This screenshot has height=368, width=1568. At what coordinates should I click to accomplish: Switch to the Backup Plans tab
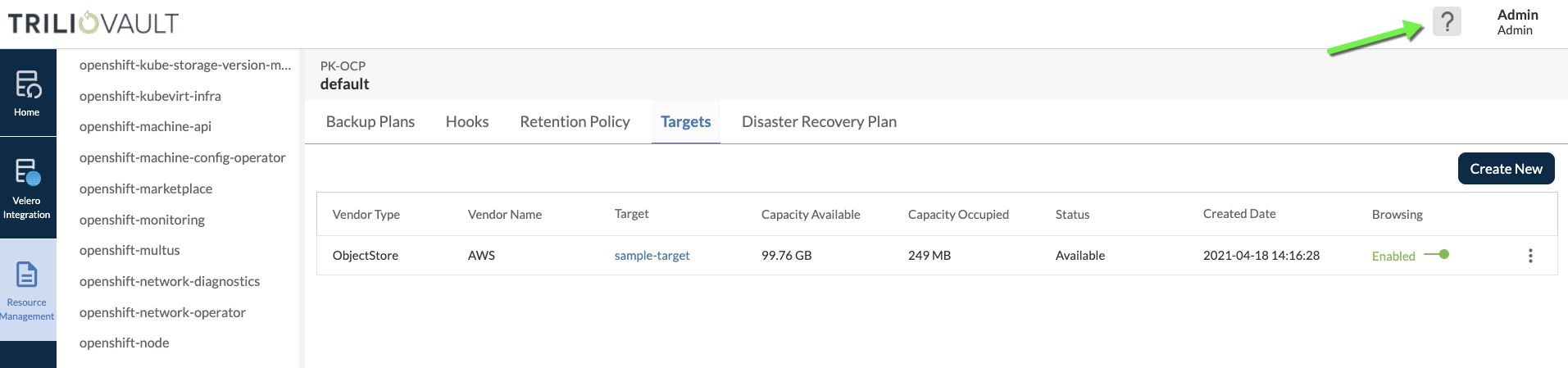coord(370,122)
